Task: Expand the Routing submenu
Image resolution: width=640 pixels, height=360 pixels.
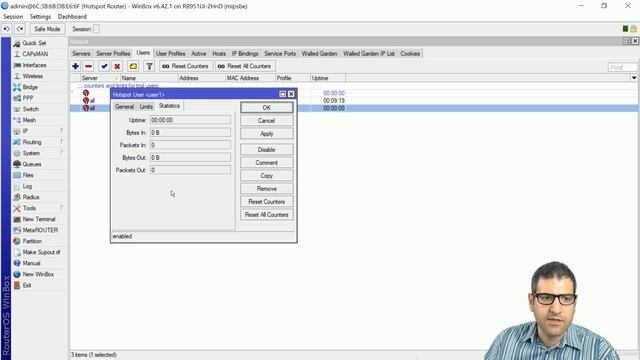Action: (x=32, y=142)
